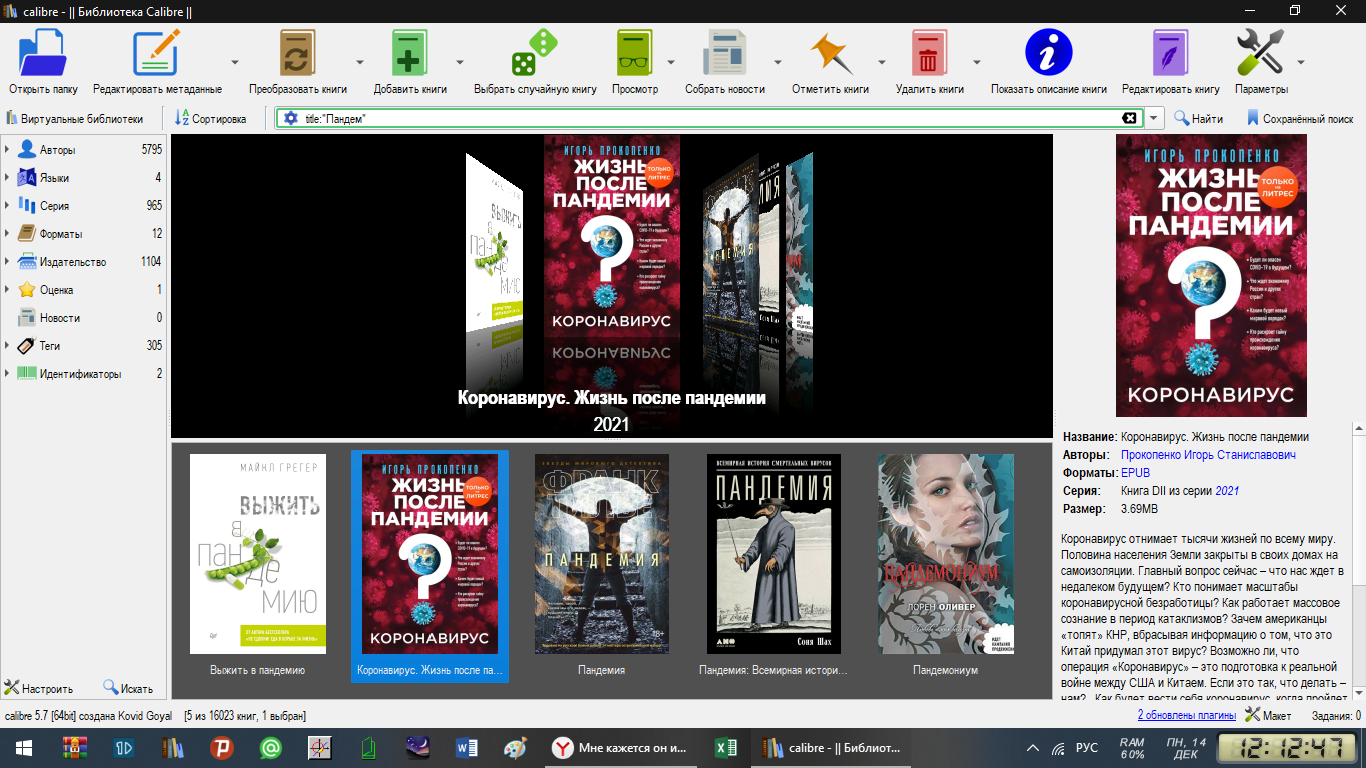The width and height of the screenshot is (1366, 768).
Task: Click the 2021 series link
Action: pos(1227,491)
